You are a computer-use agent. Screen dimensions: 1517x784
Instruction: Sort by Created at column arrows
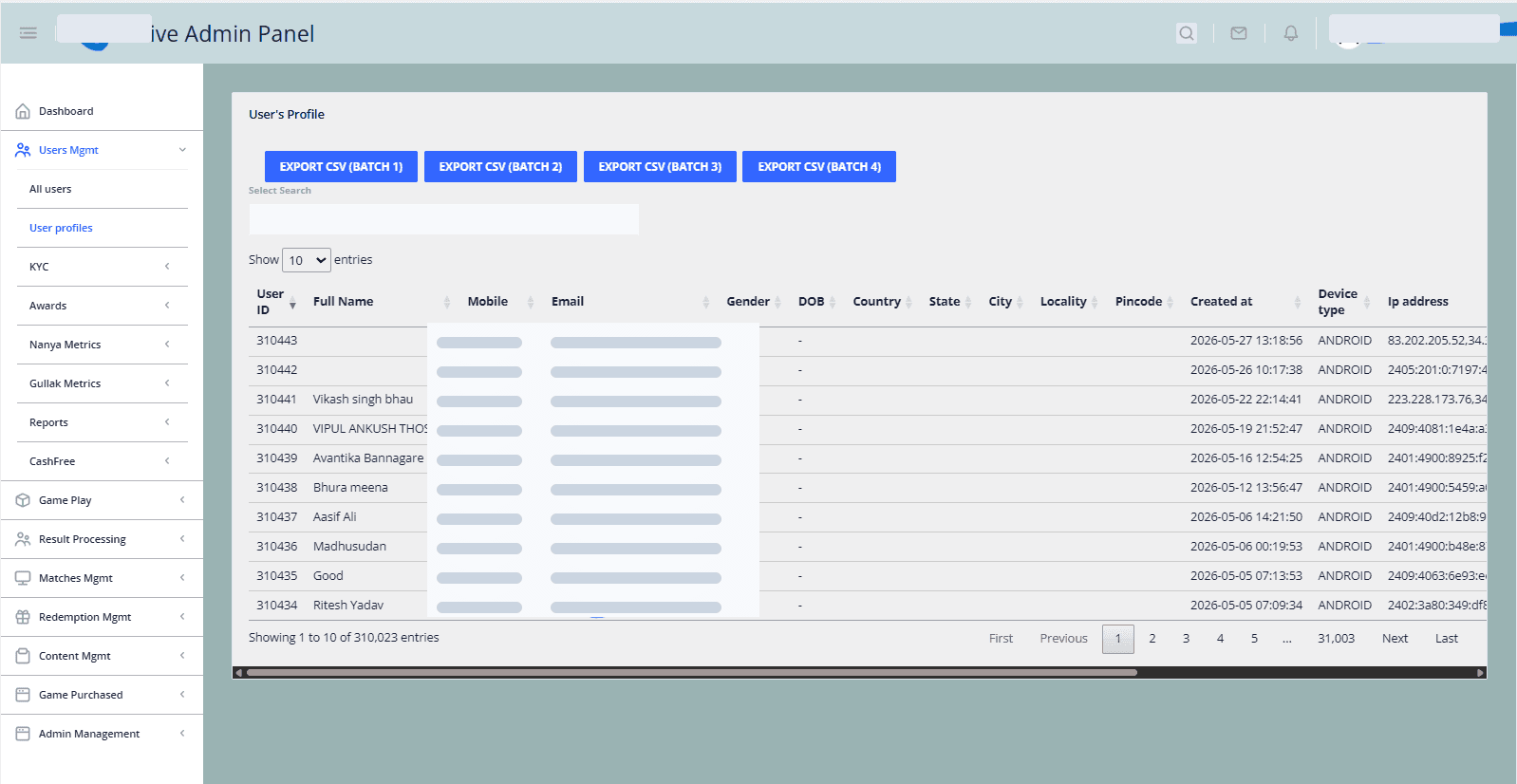(x=1298, y=302)
